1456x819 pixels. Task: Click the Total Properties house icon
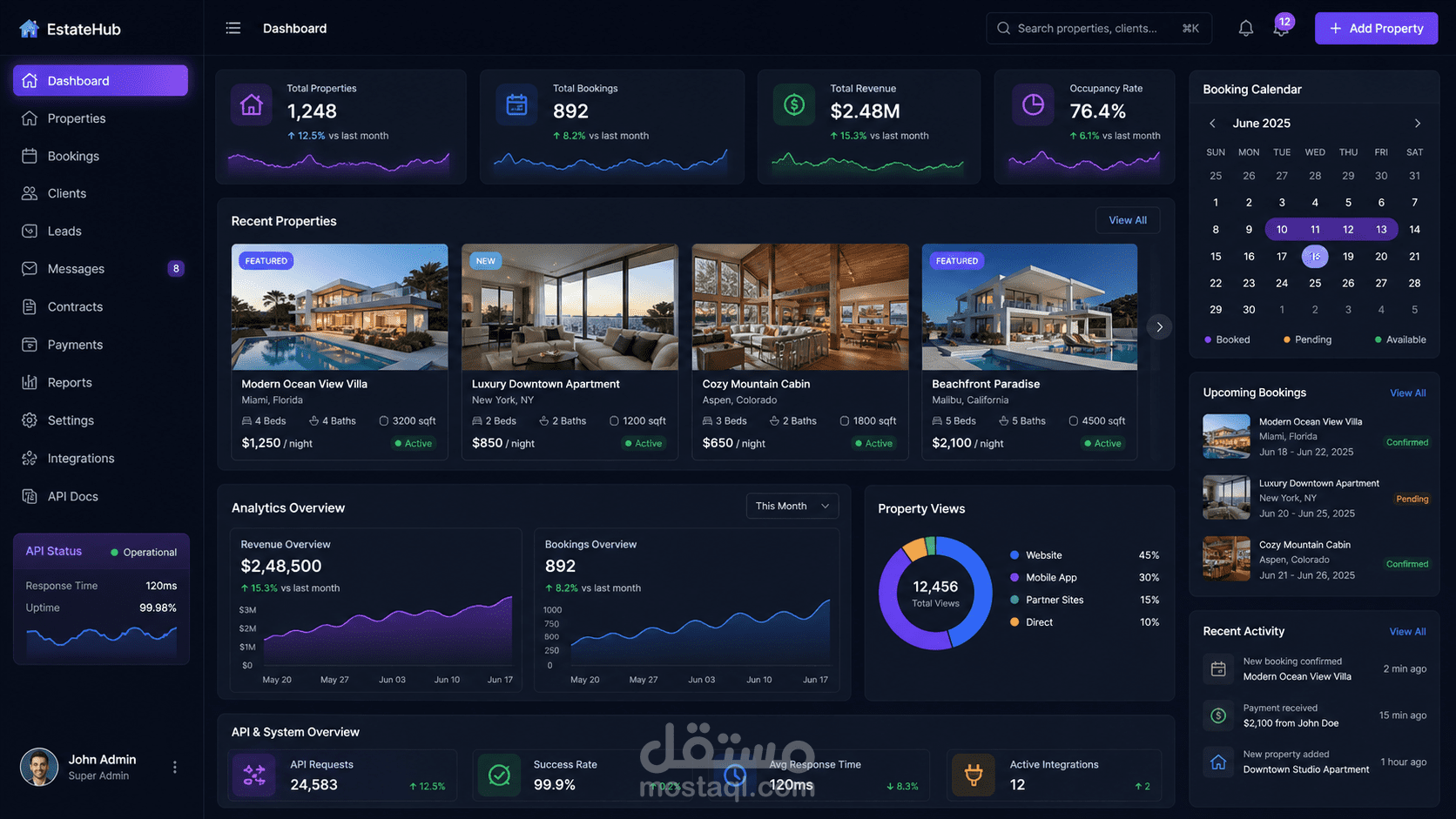(252, 105)
